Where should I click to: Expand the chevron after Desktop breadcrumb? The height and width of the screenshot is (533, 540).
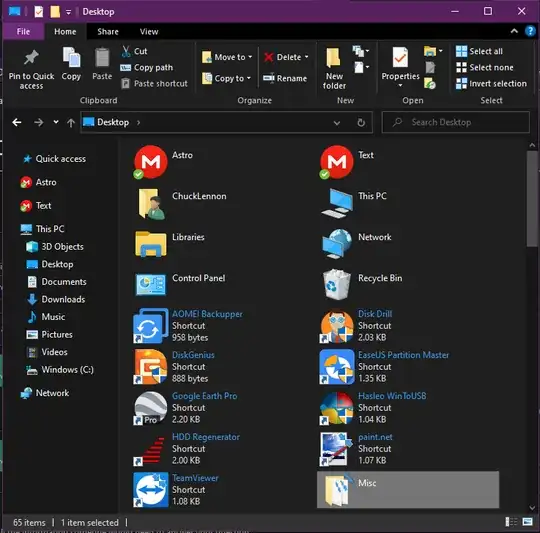pos(138,123)
